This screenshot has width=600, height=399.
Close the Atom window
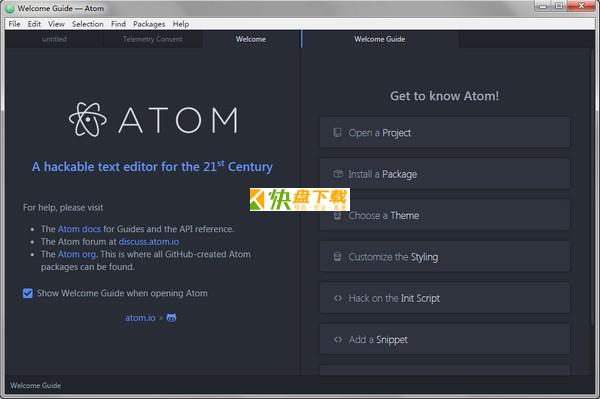pos(581,6)
